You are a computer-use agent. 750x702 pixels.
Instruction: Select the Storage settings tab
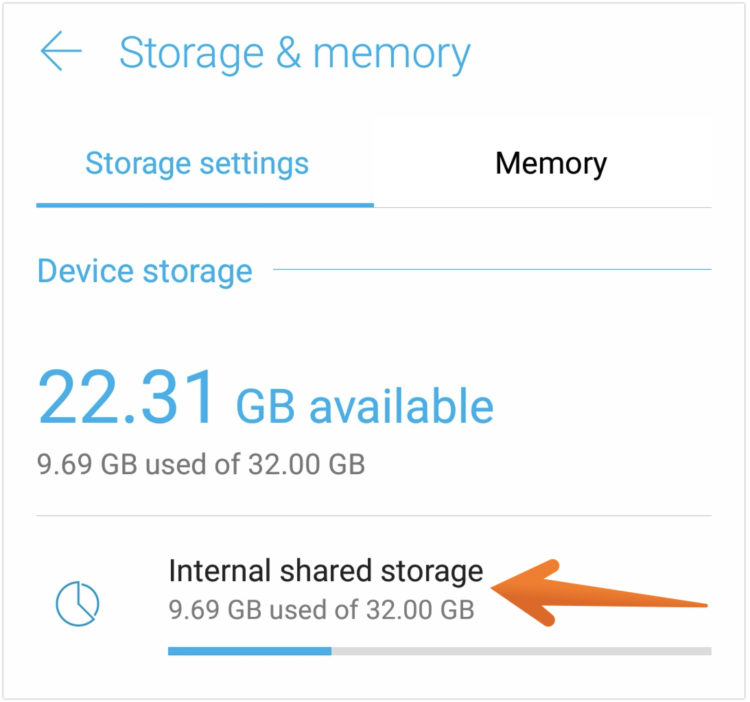[197, 163]
